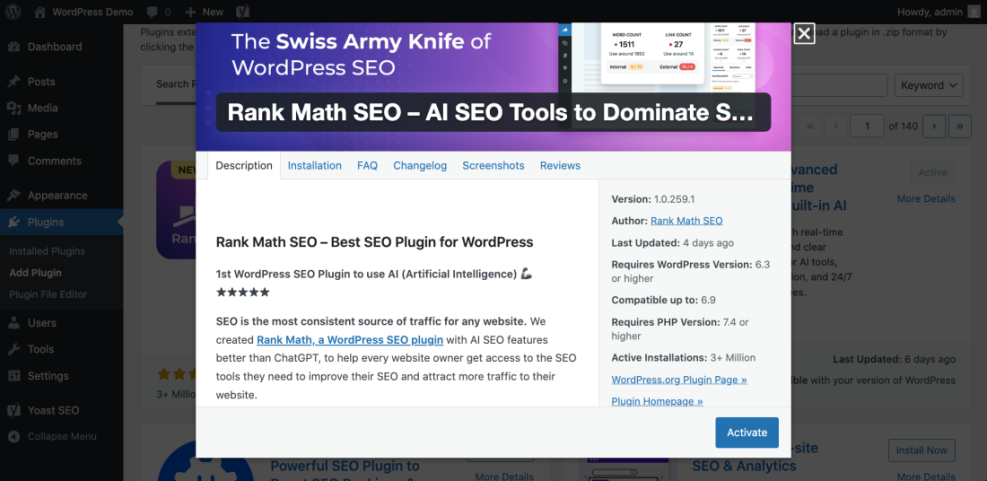Go to next page of plugin results
The height and width of the screenshot is (481, 987).
(x=934, y=126)
